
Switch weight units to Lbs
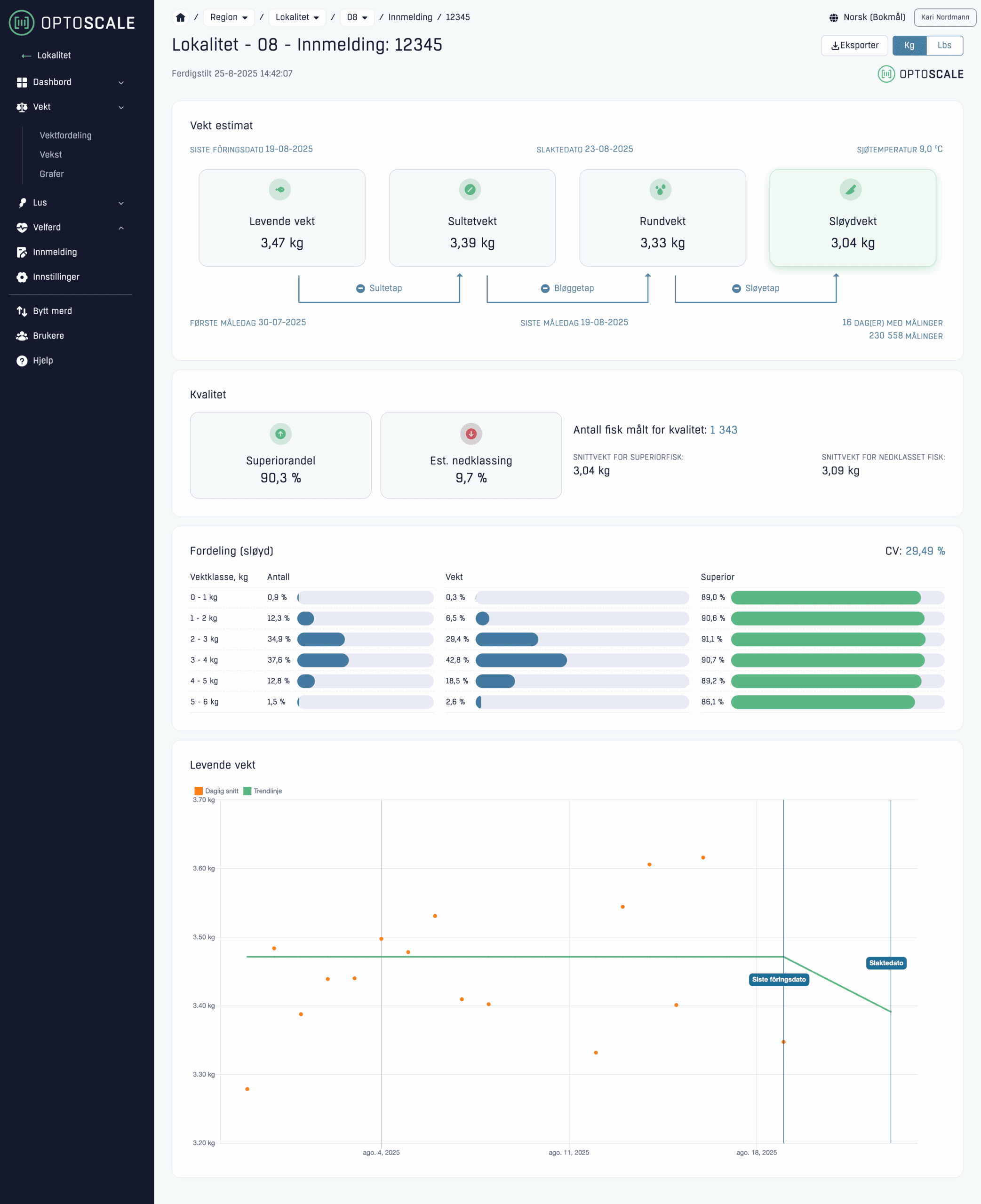[x=944, y=45]
